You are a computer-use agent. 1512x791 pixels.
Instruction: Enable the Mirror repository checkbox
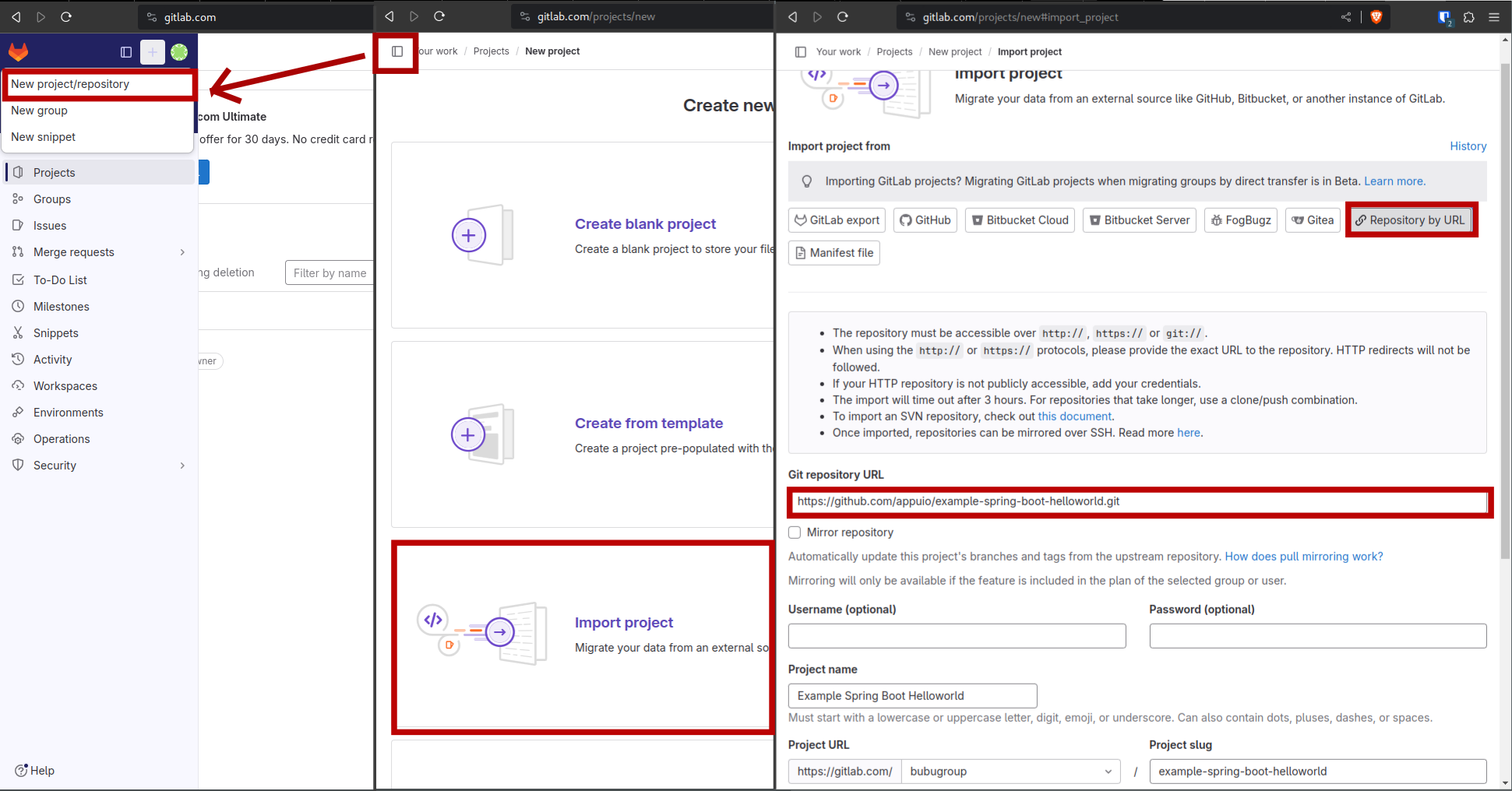(x=794, y=532)
